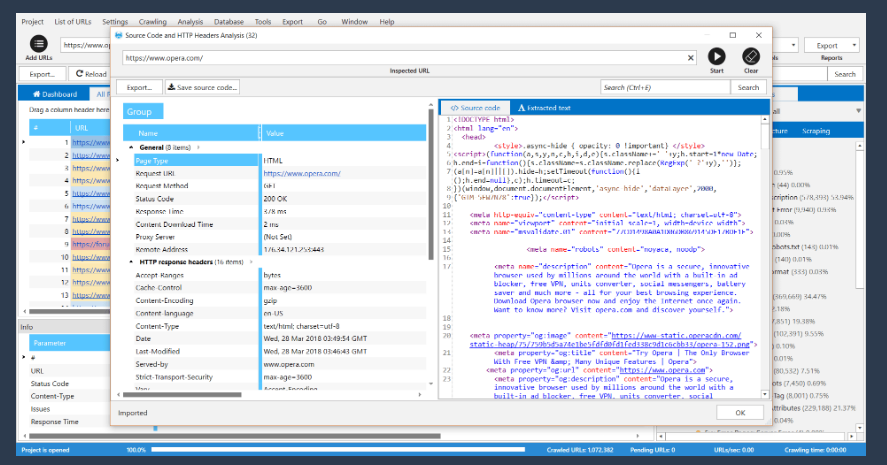Open the Database menu
This screenshot has width=887, height=465.
pyautogui.click(x=229, y=21)
